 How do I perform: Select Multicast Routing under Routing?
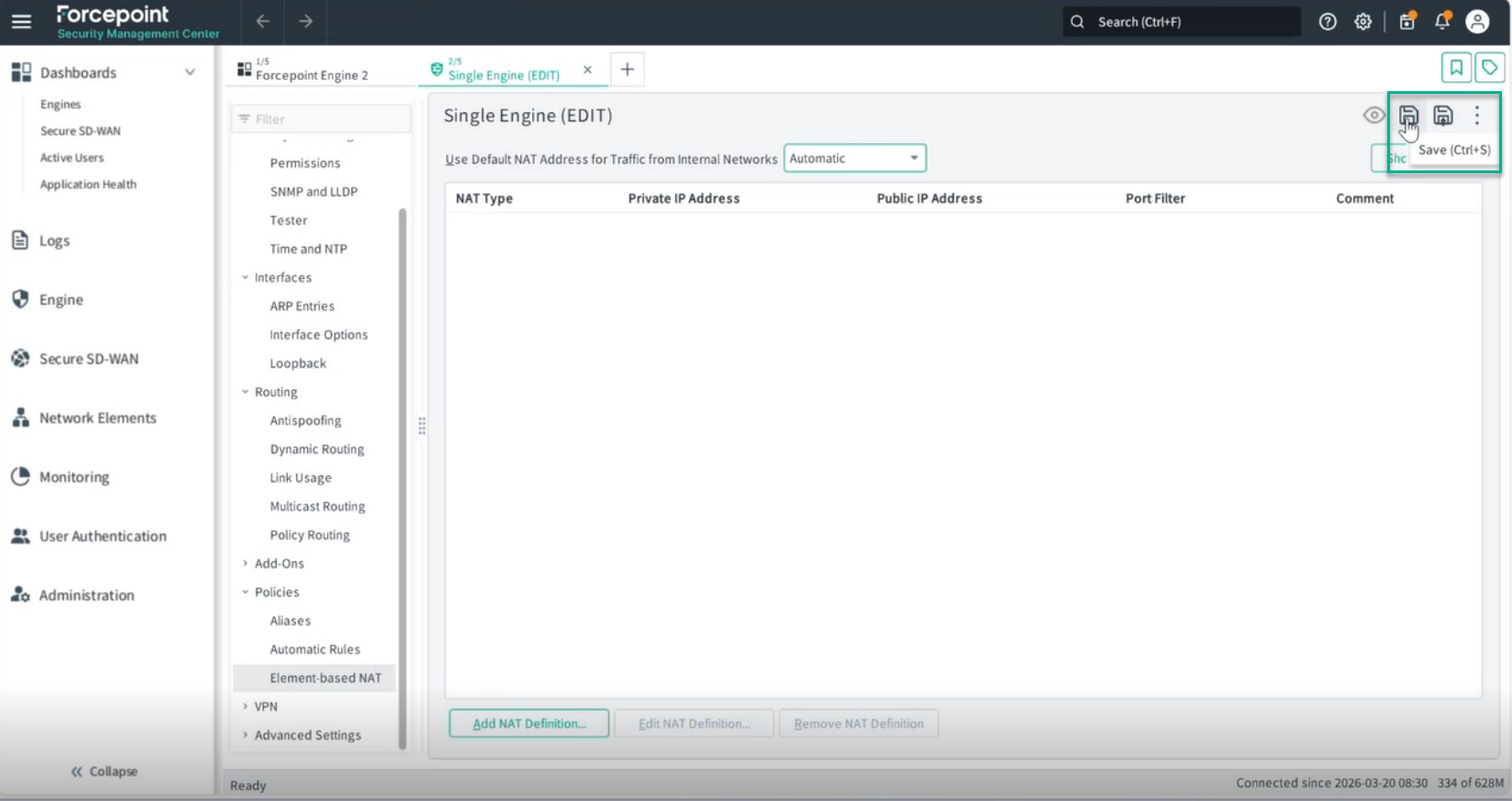click(318, 507)
